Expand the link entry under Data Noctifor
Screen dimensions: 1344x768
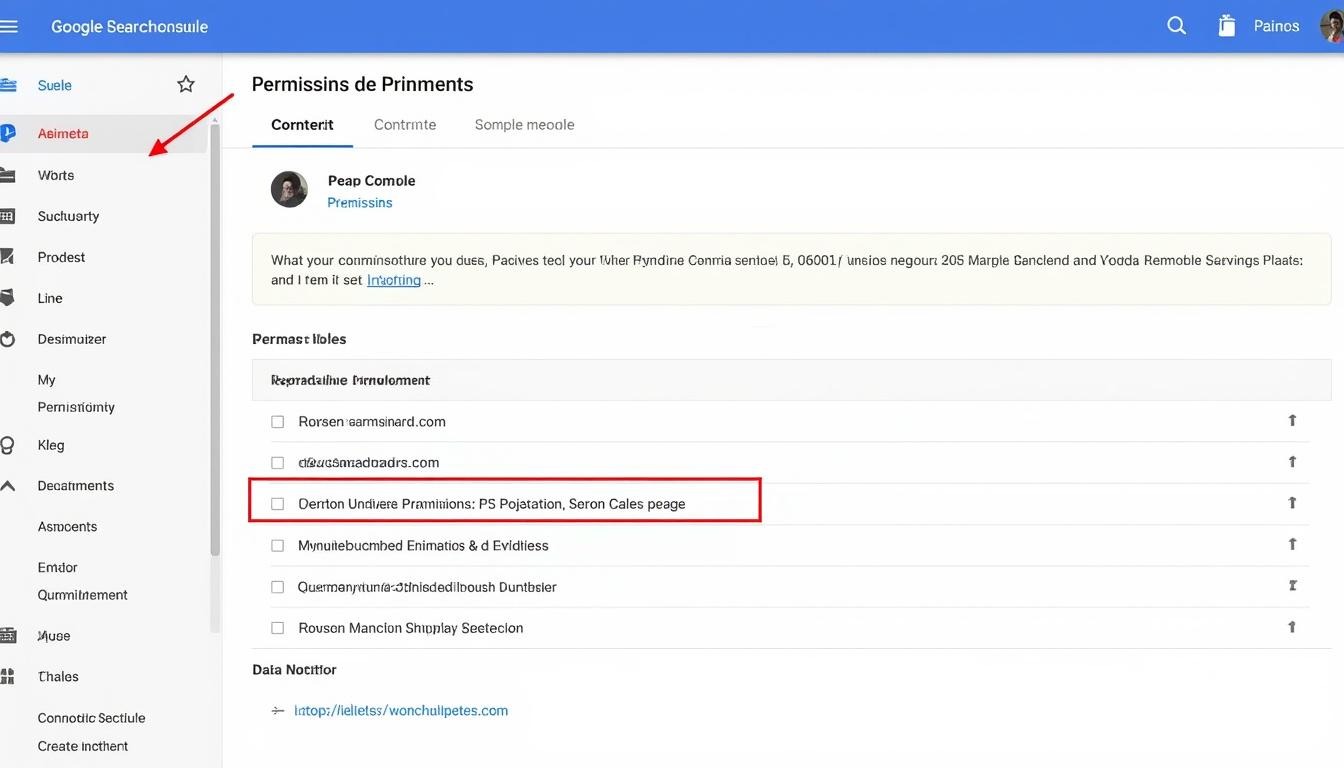click(x=277, y=710)
